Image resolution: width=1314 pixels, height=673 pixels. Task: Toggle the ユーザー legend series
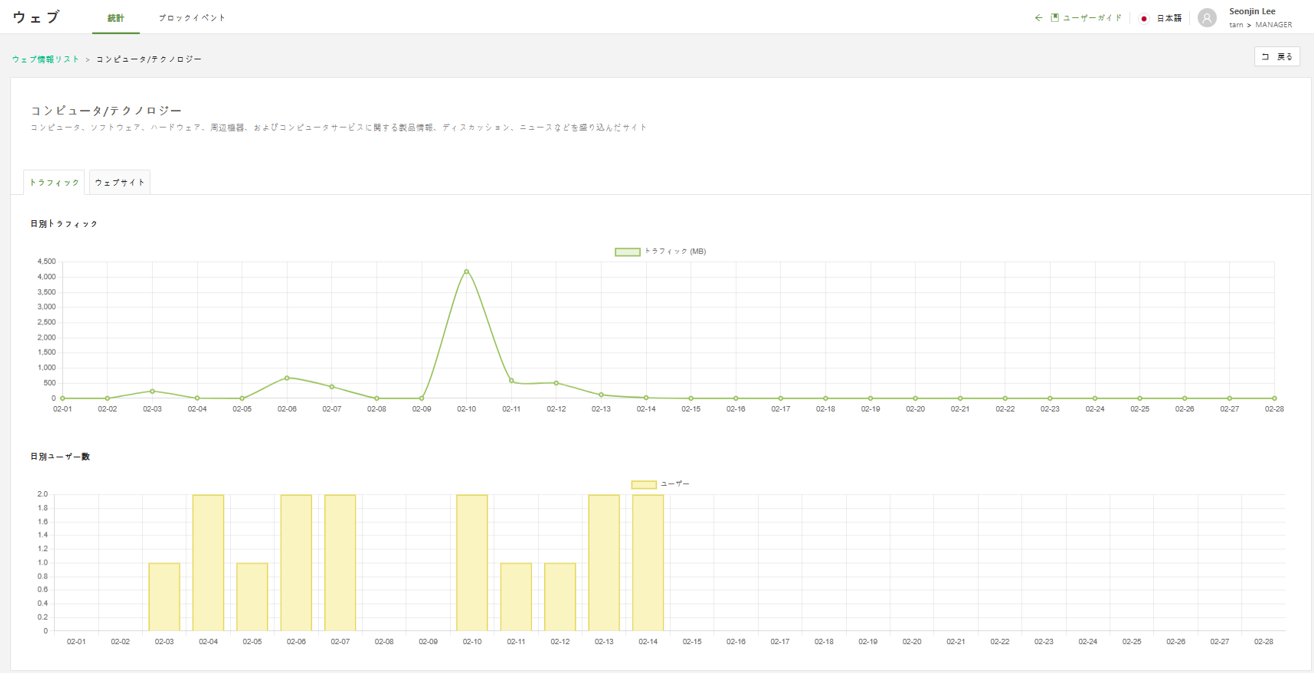(x=660, y=484)
